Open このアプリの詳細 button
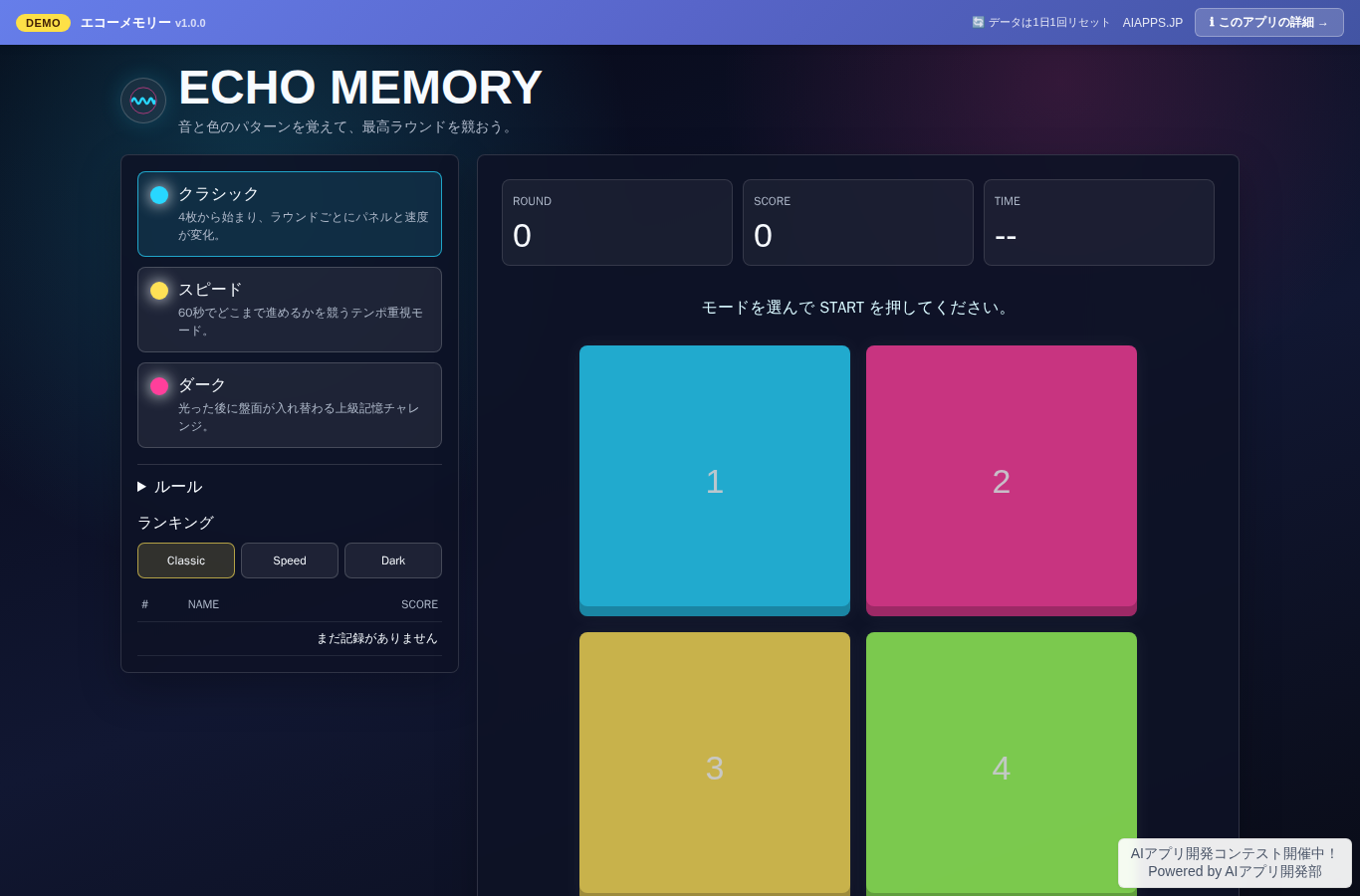Screen dimensions: 1360x896 1269,22
